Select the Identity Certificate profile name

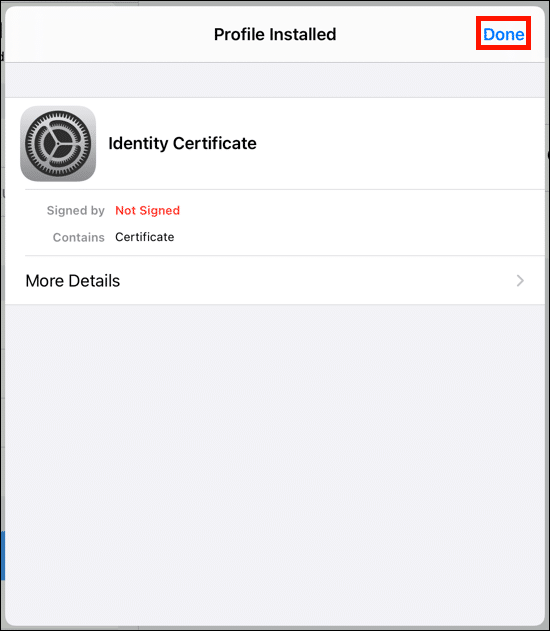pos(182,143)
